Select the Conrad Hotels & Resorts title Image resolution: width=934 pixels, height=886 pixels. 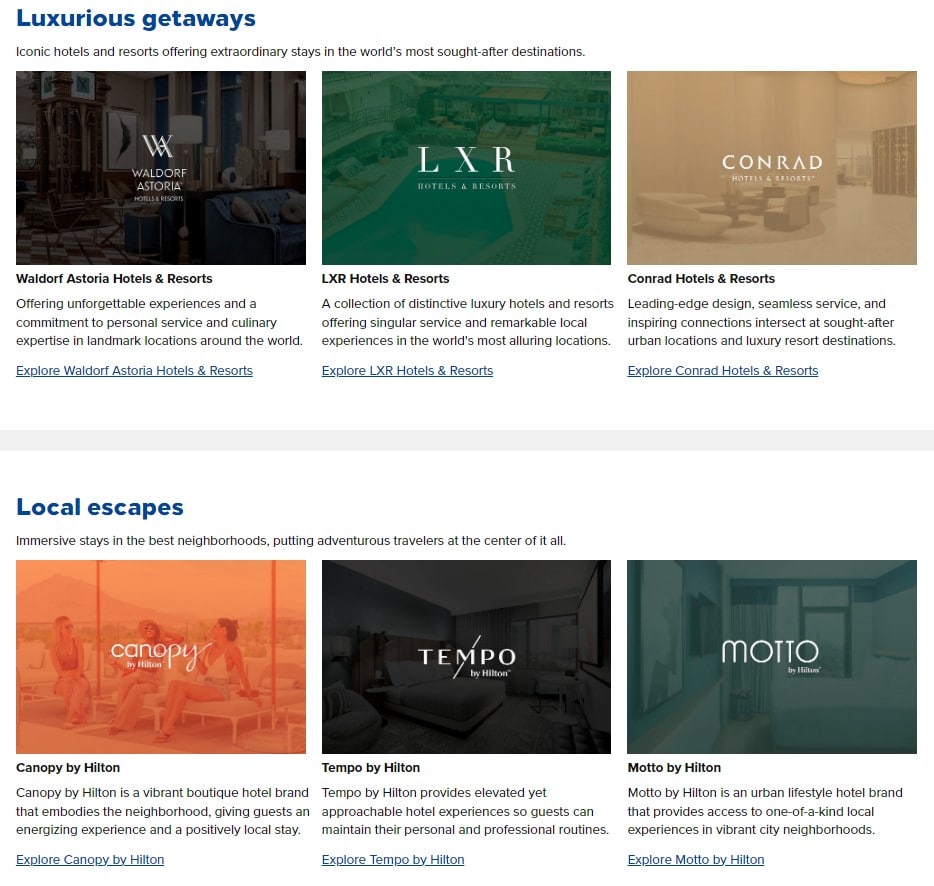coord(701,279)
